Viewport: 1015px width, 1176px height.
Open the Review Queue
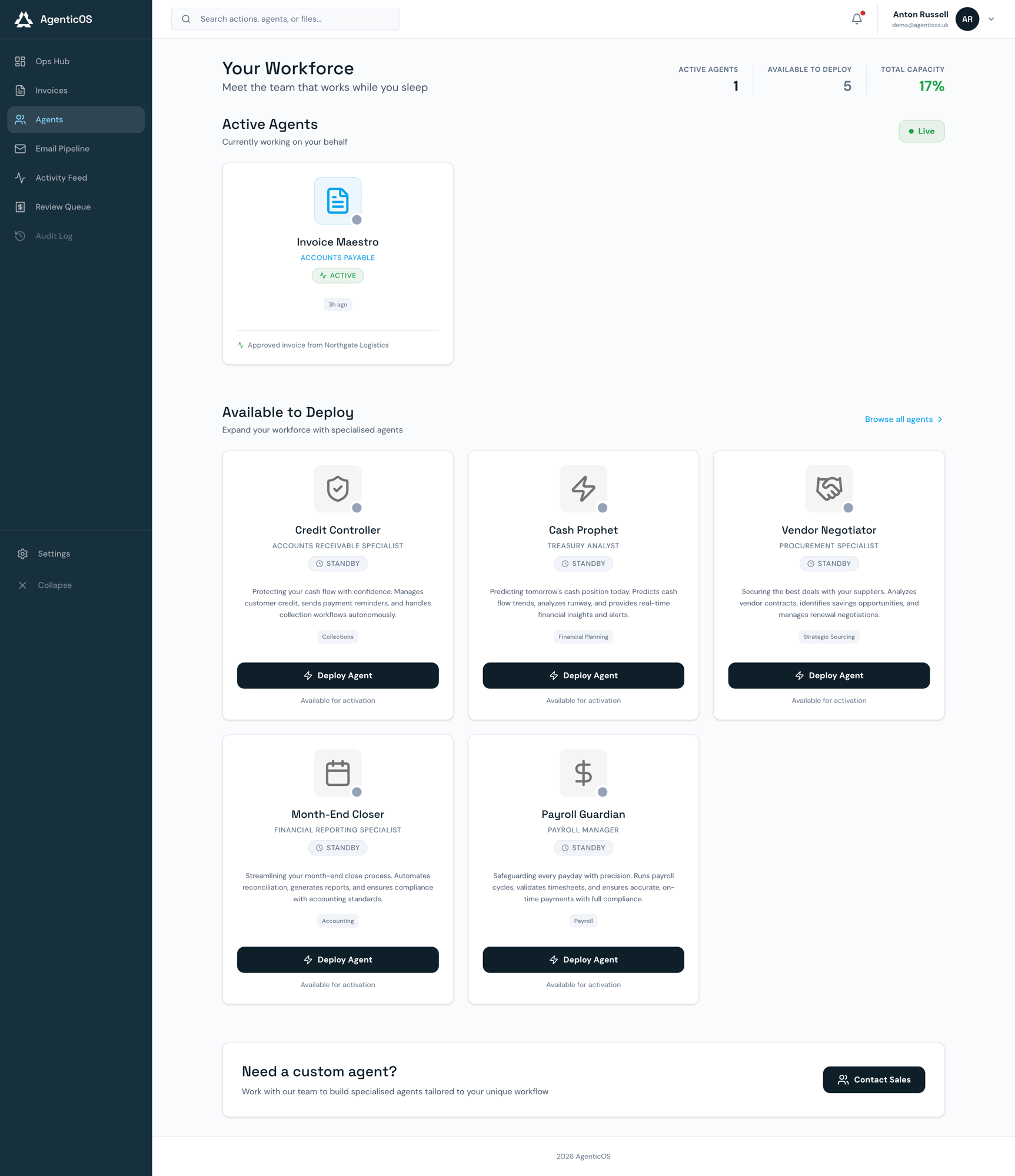[76, 207]
